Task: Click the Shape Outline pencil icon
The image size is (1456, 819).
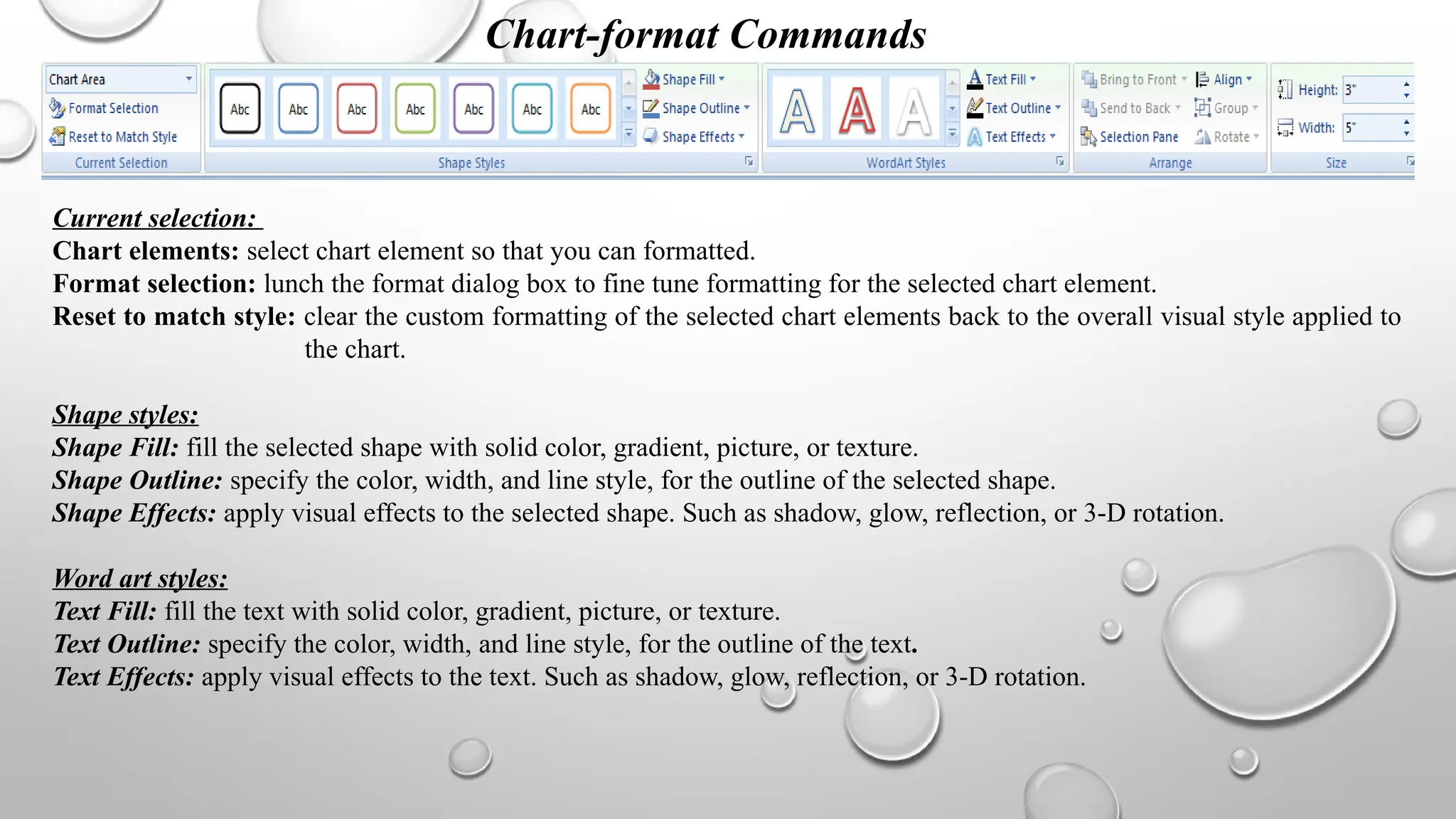Action: point(651,108)
